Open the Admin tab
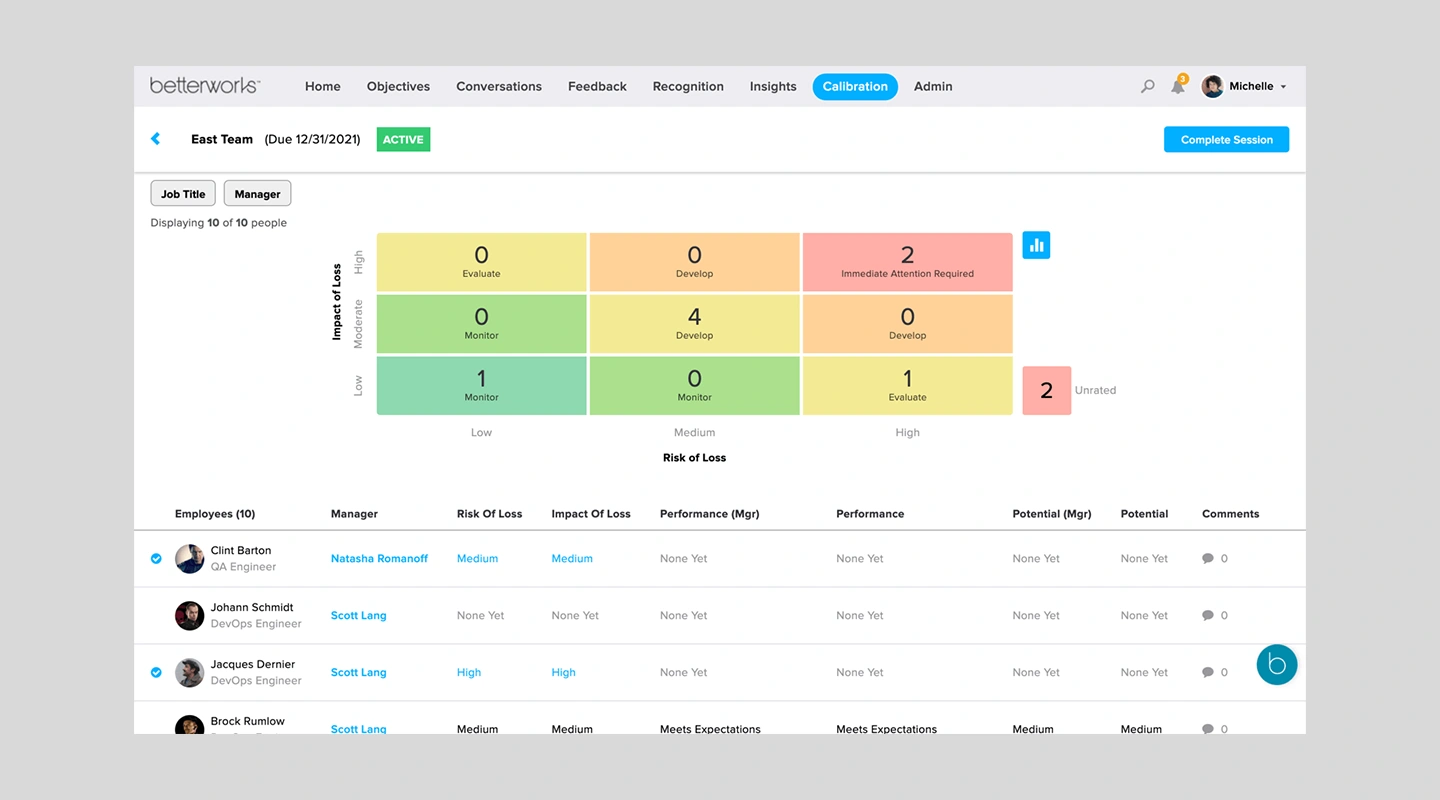The width and height of the screenshot is (1440, 800). pyautogui.click(x=933, y=87)
